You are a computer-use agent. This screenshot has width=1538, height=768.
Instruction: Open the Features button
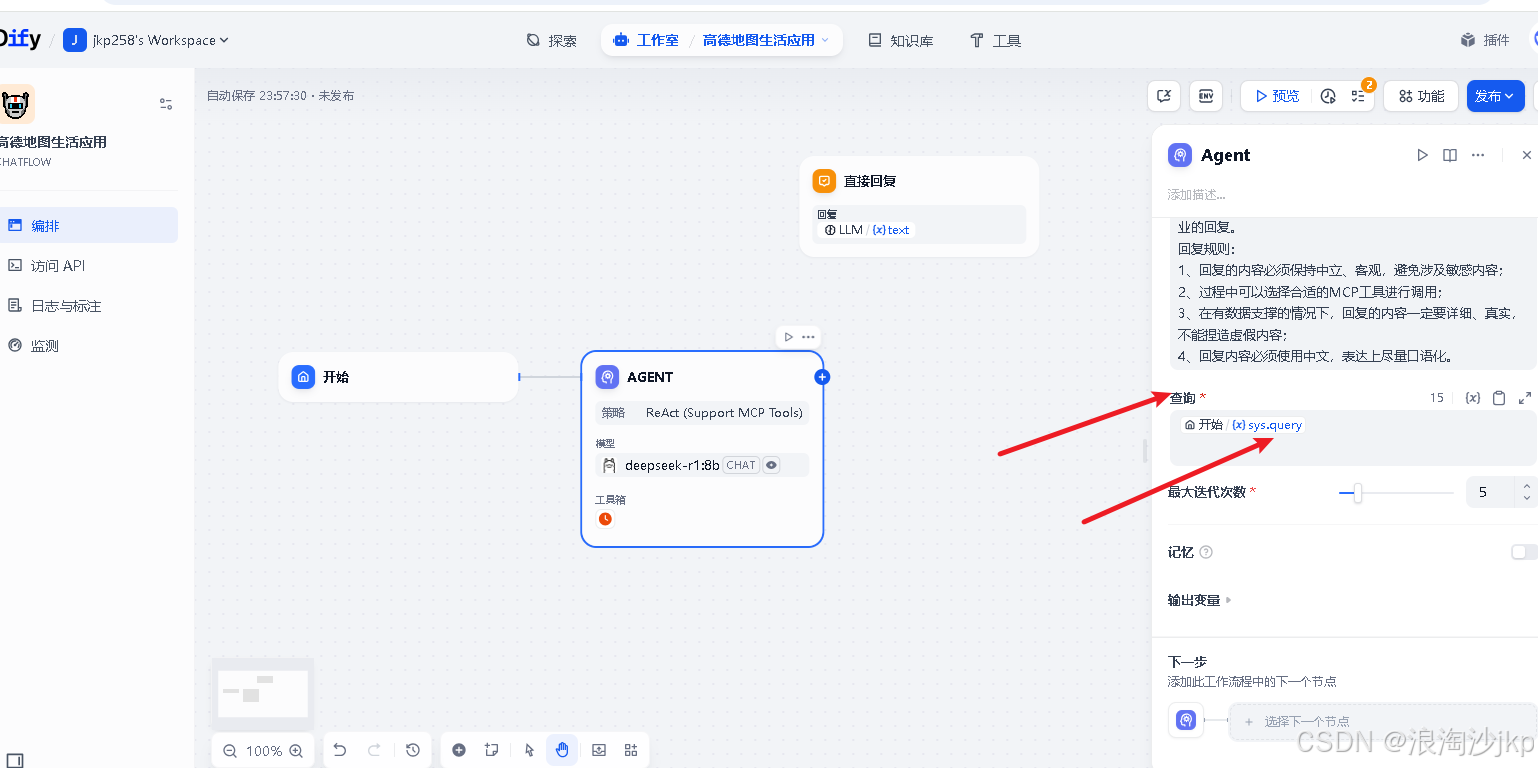(1421, 96)
